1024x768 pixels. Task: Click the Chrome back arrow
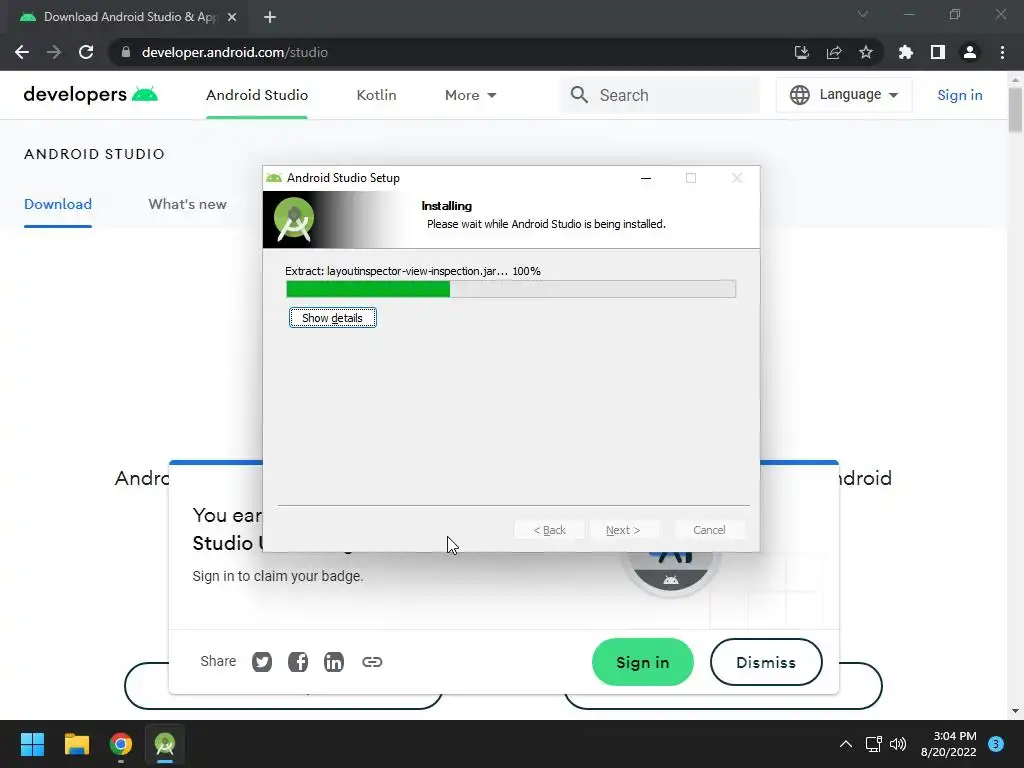pyautogui.click(x=22, y=52)
